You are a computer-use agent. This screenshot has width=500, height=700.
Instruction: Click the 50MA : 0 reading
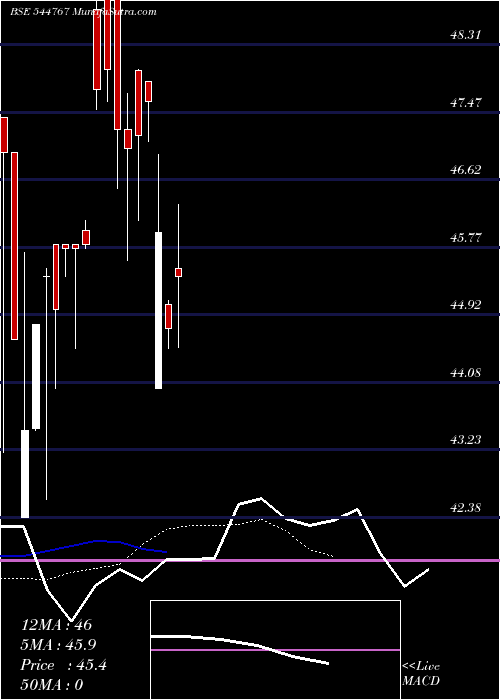point(52,685)
